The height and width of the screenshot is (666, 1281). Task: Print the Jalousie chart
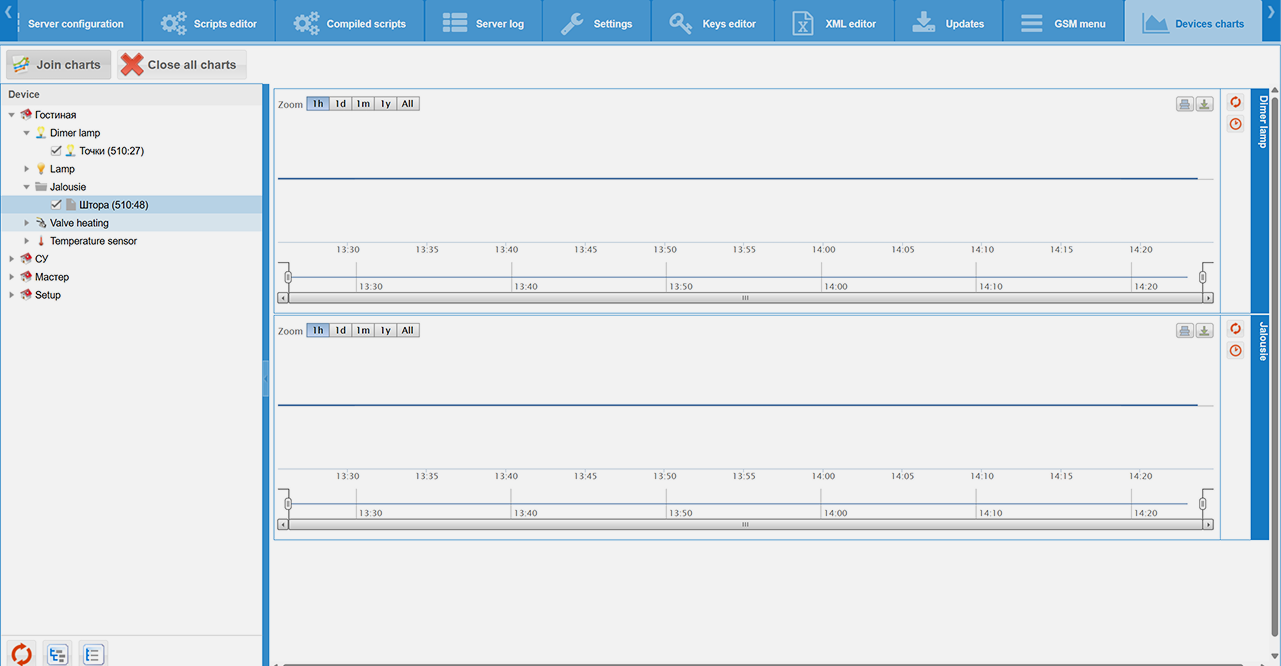1185,331
